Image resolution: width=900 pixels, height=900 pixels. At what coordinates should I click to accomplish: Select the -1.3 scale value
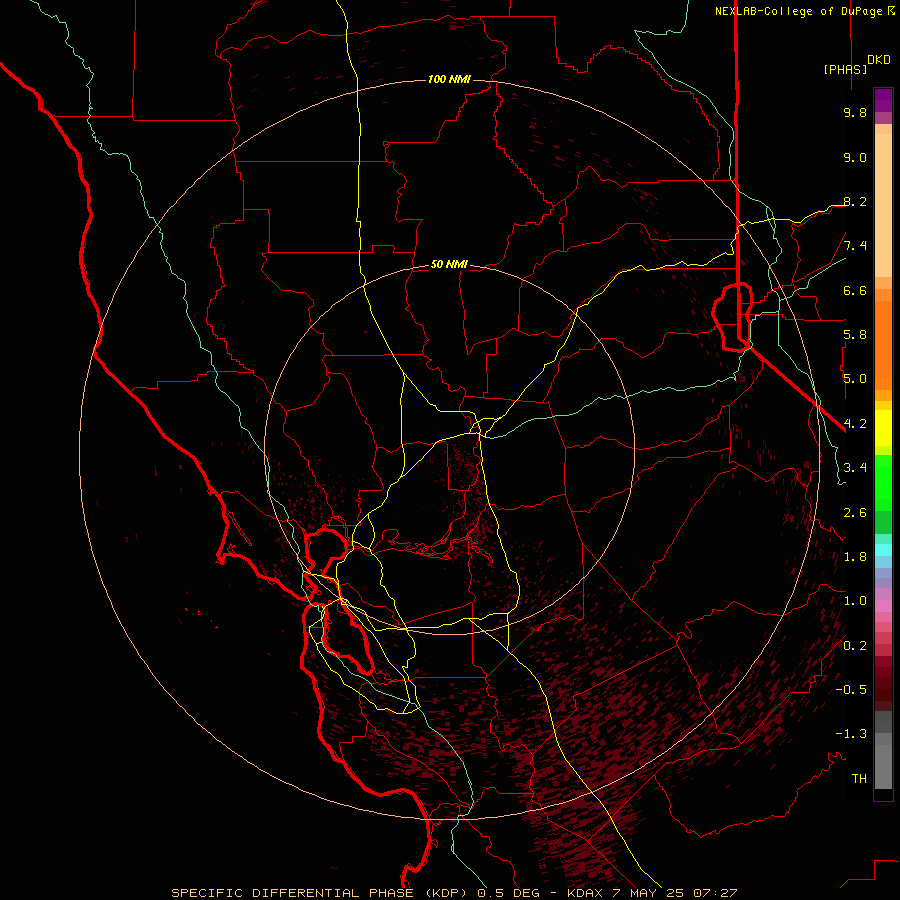coord(851,734)
